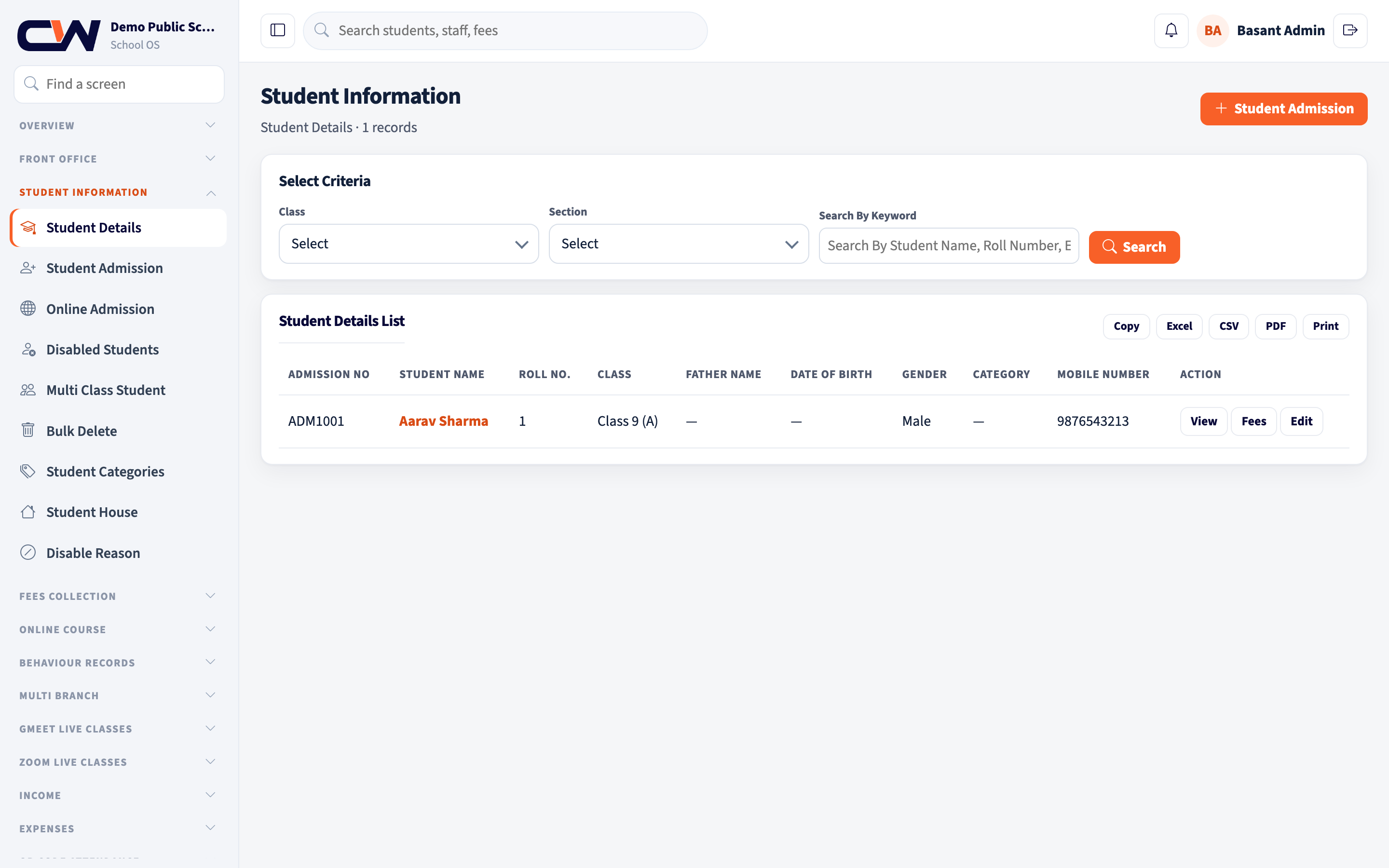Image resolution: width=1389 pixels, height=868 pixels.
Task: Focus the top students search field
Action: pos(505,30)
